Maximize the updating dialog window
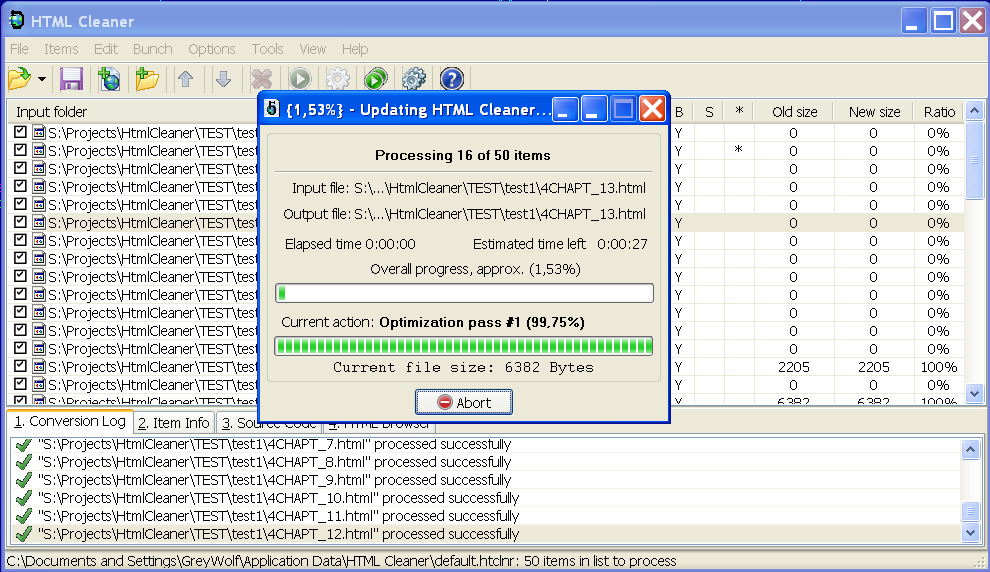This screenshot has height=572, width=990. [623, 109]
